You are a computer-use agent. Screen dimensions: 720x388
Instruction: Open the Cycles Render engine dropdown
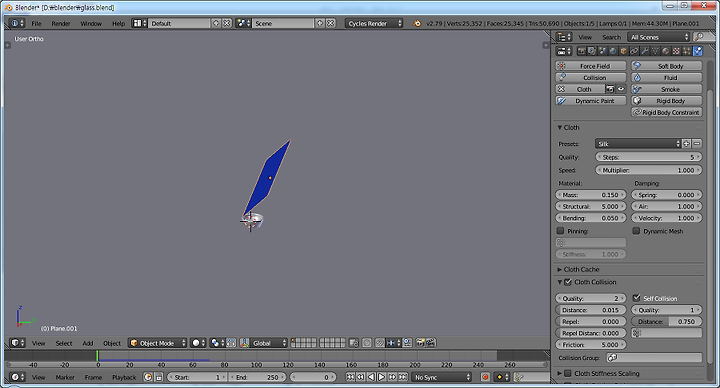pyautogui.click(x=374, y=23)
